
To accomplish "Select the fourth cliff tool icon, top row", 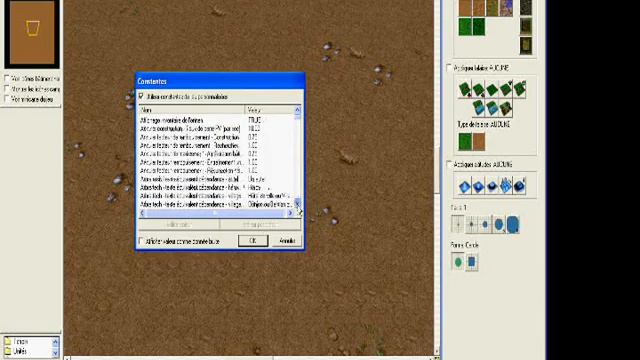I will point(506,89).
